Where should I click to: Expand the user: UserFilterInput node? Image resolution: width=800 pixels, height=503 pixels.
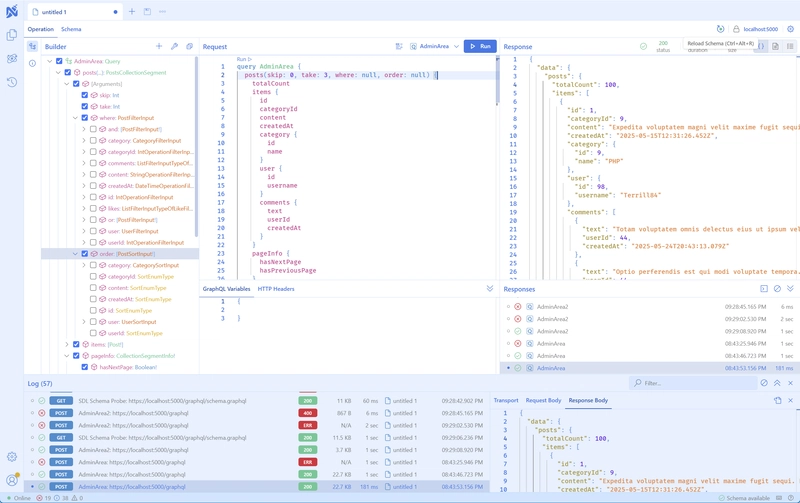coord(84,231)
